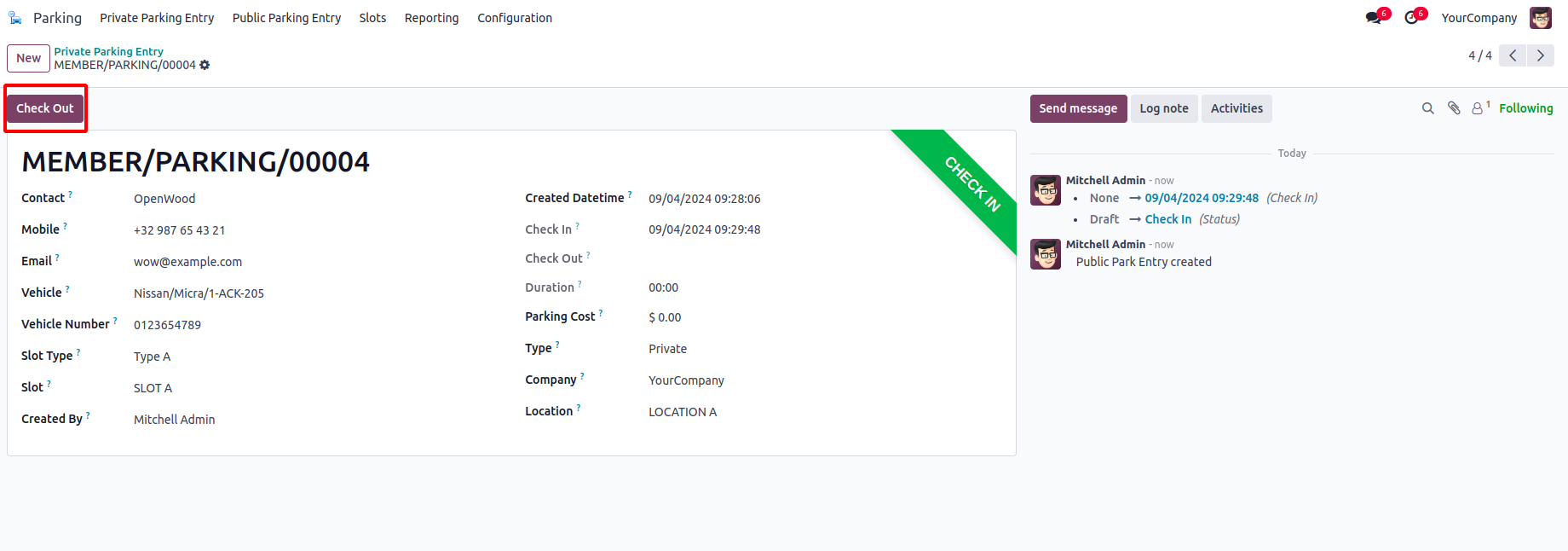The height and width of the screenshot is (551, 1568).
Task: Open the record settings gear icon
Action: coord(205,65)
